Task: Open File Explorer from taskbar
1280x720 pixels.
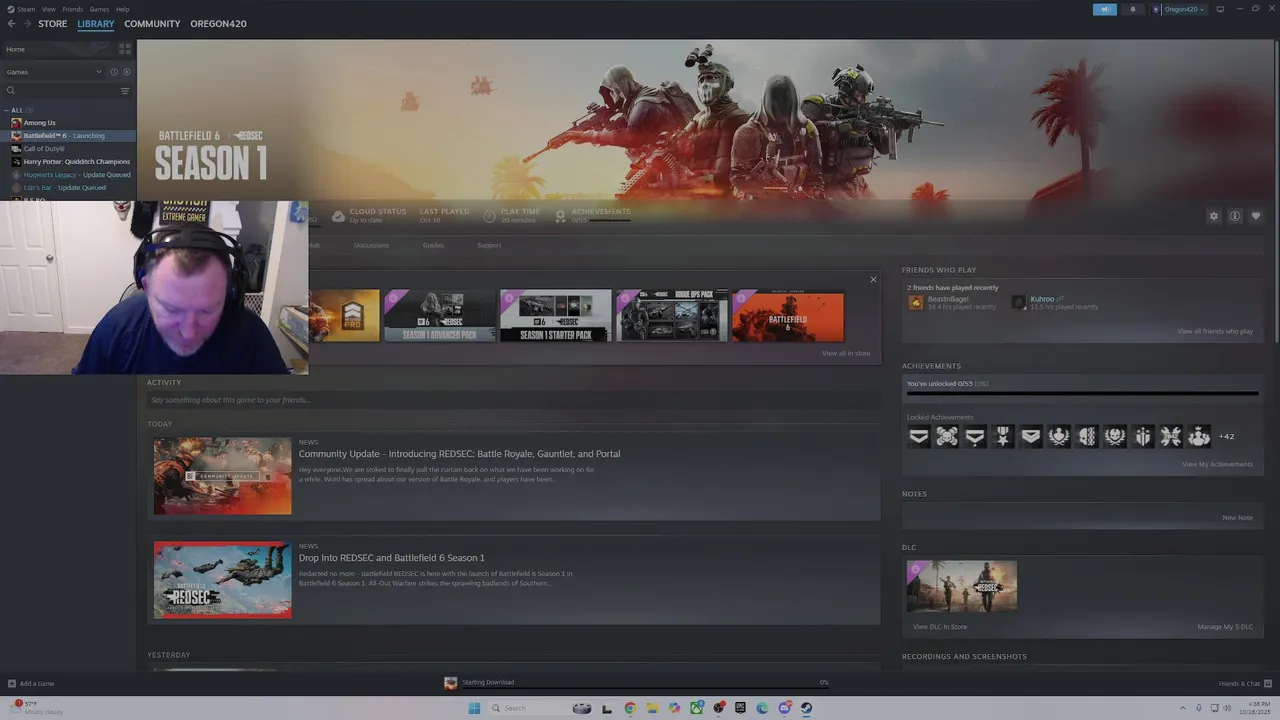Action: pos(652,708)
